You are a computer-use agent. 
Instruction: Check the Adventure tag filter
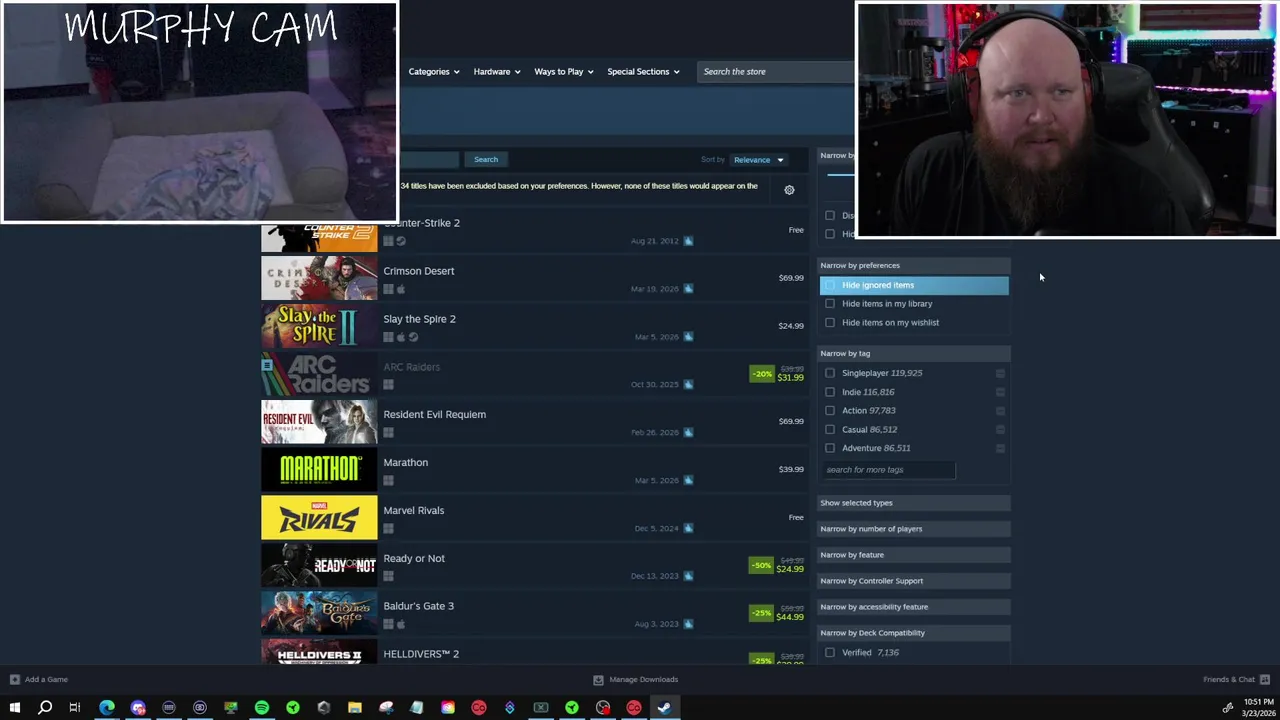(x=830, y=448)
